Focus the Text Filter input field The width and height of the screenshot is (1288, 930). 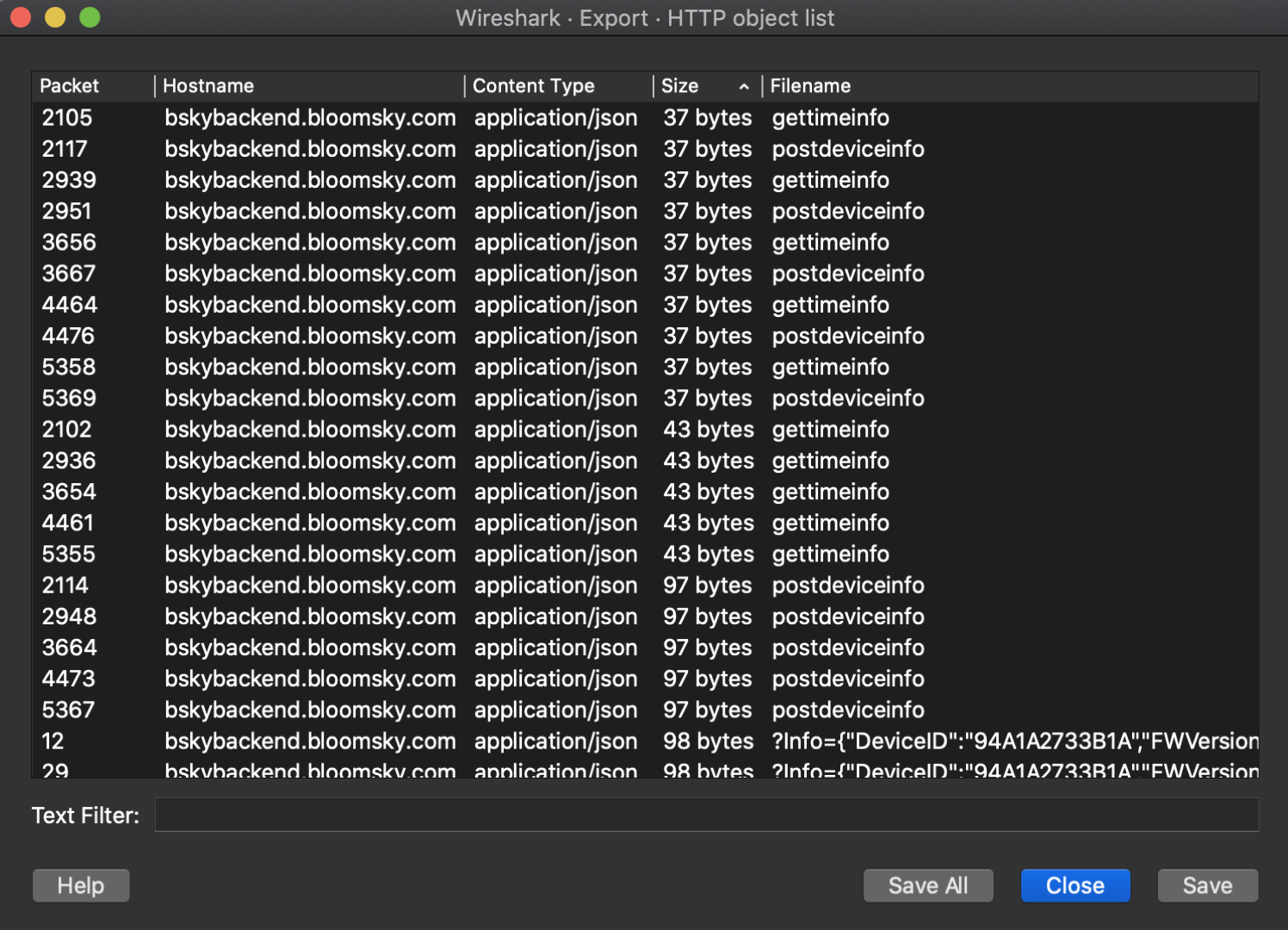click(x=706, y=815)
